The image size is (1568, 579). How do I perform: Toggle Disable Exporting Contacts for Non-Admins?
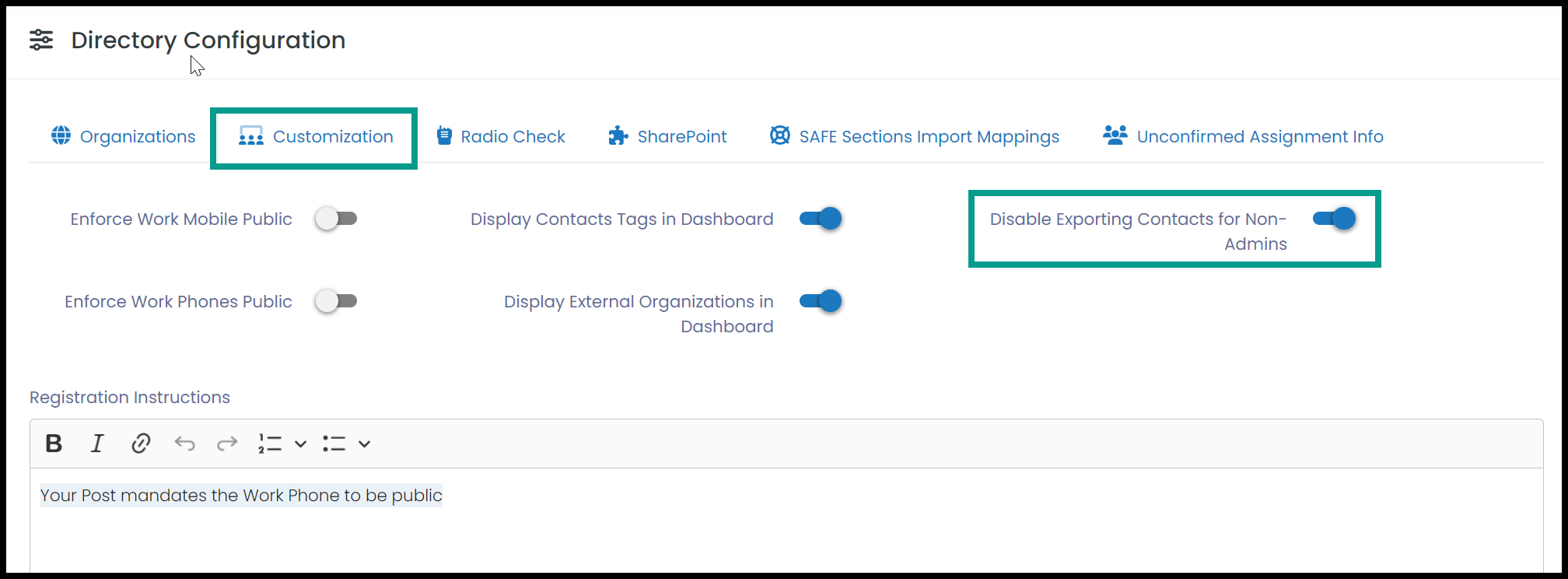click(1334, 219)
